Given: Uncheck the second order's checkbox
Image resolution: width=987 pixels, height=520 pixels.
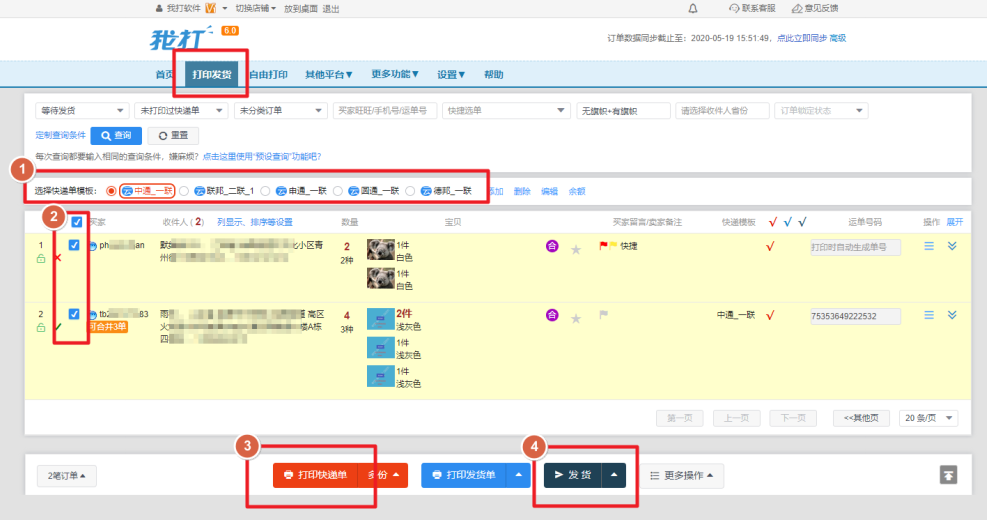Looking at the screenshot, I should click(x=74, y=314).
